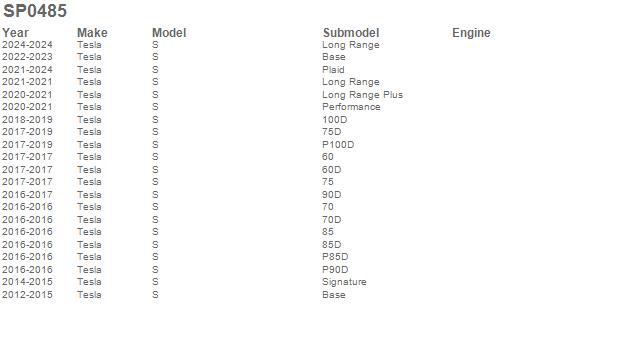Viewport: 628px width, 363px height.
Task: Select the 2024-2024 Long Range row year
Action: point(27,44)
